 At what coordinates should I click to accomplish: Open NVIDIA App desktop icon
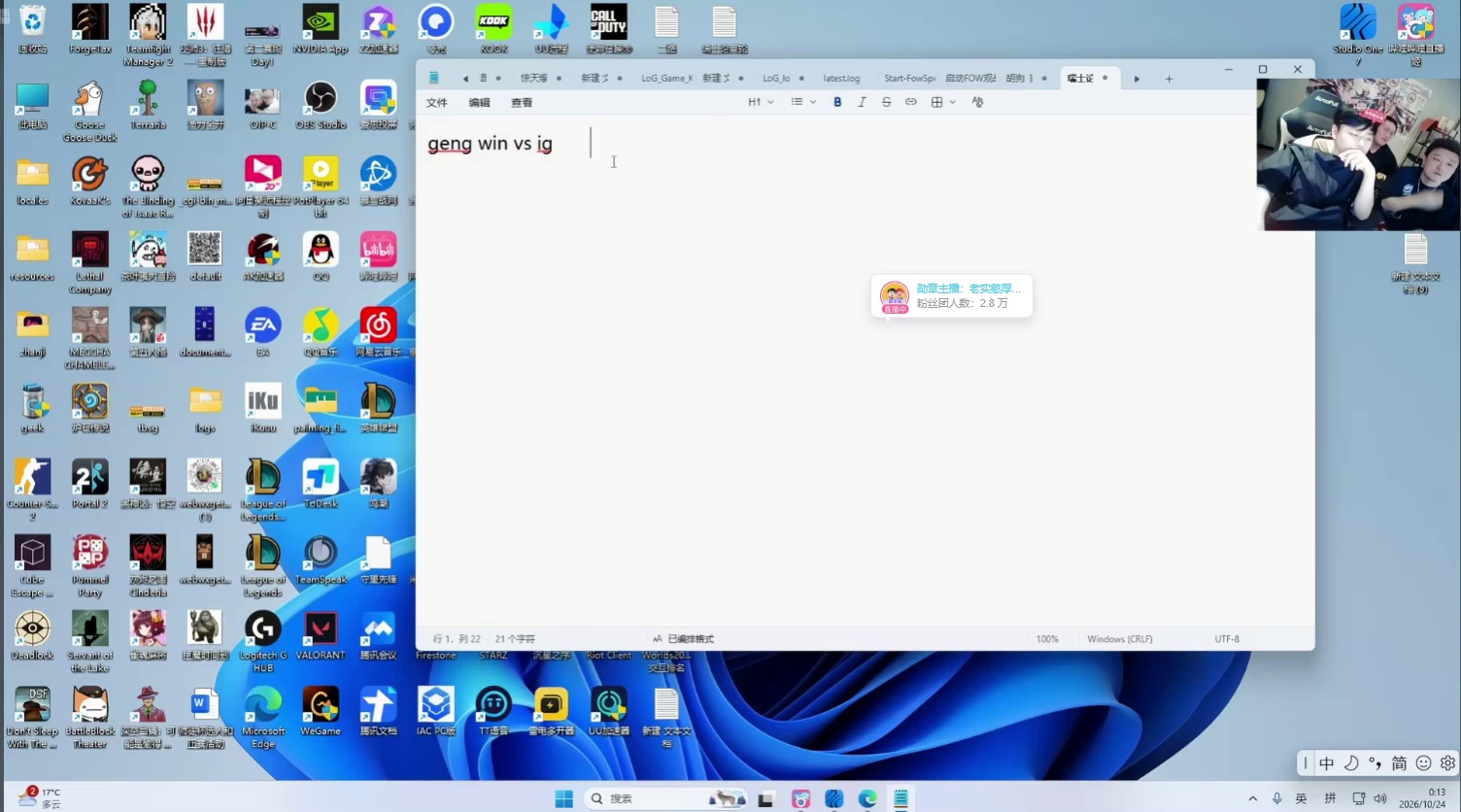pyautogui.click(x=321, y=30)
